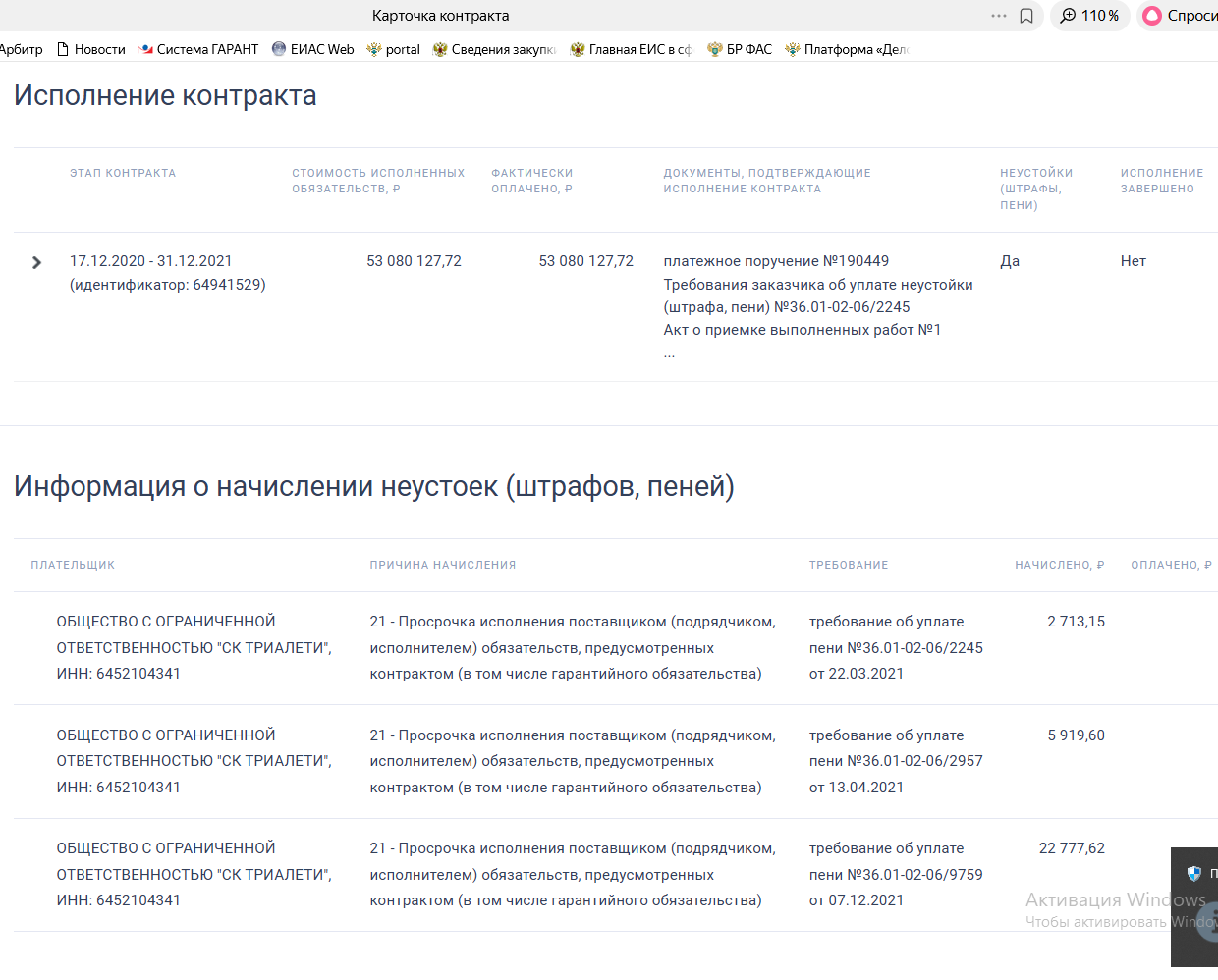Open the Сведения закупки bookmark
The image size is (1218, 980).
tap(494, 49)
